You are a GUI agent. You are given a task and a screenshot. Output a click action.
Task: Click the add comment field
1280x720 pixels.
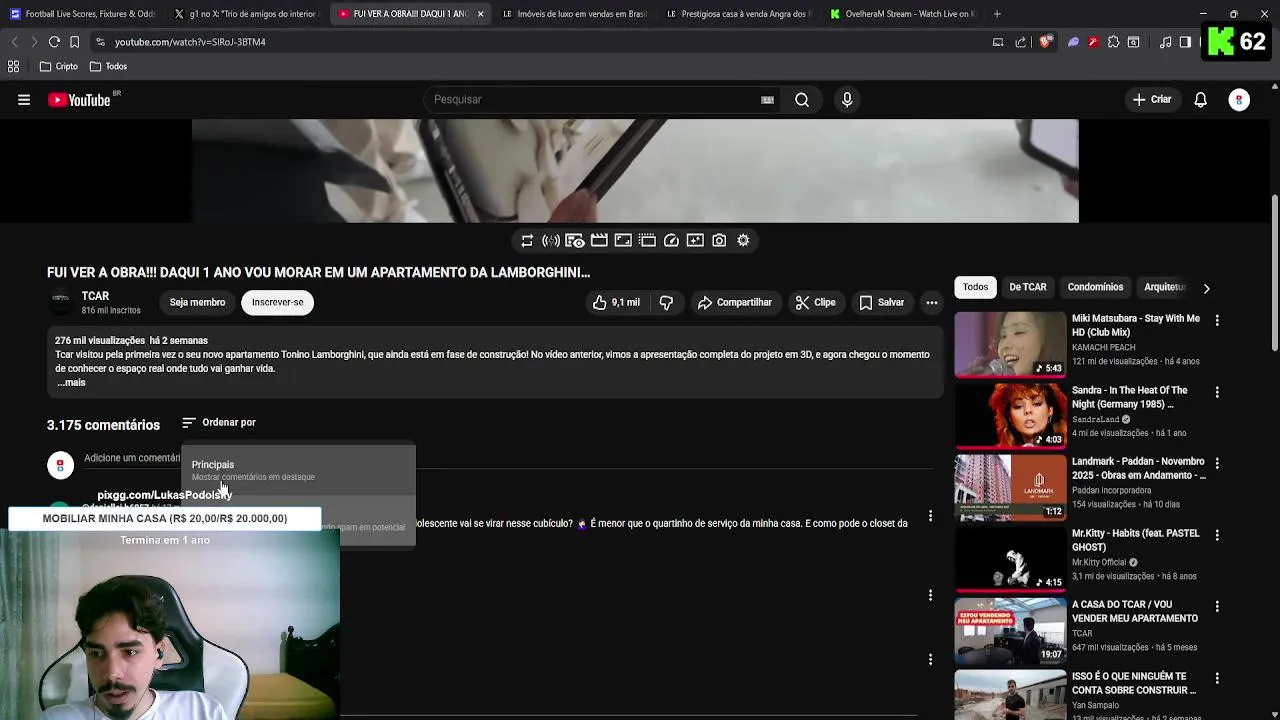coord(508,458)
